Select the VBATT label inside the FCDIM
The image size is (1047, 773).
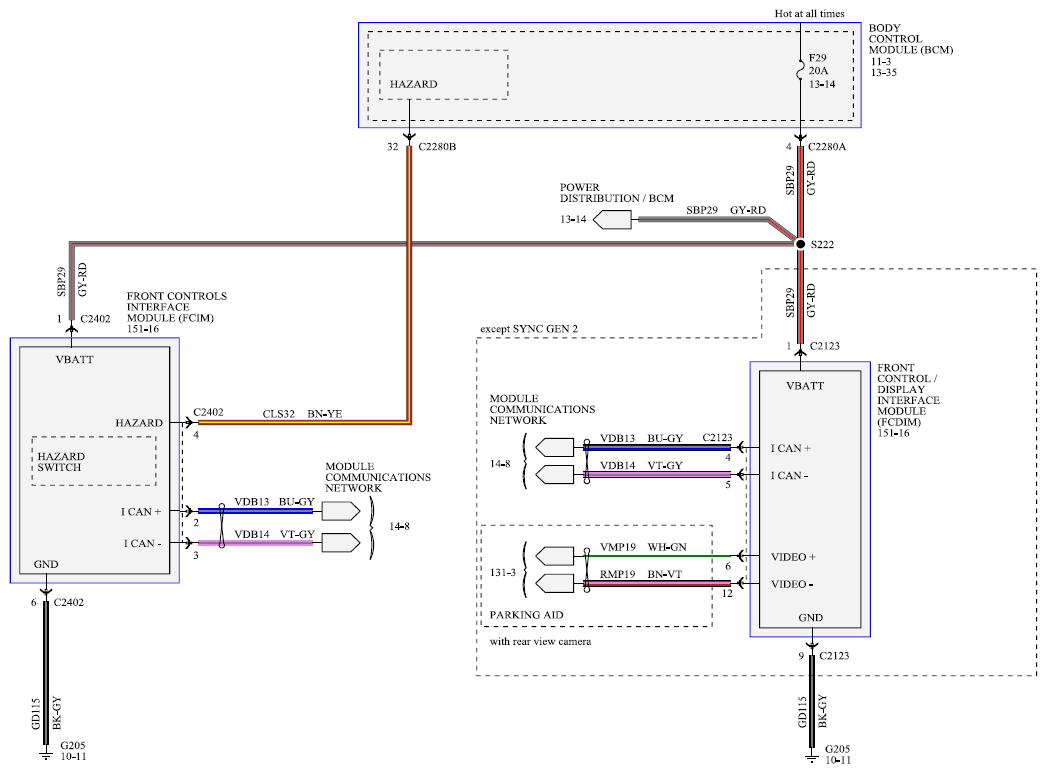click(x=805, y=386)
